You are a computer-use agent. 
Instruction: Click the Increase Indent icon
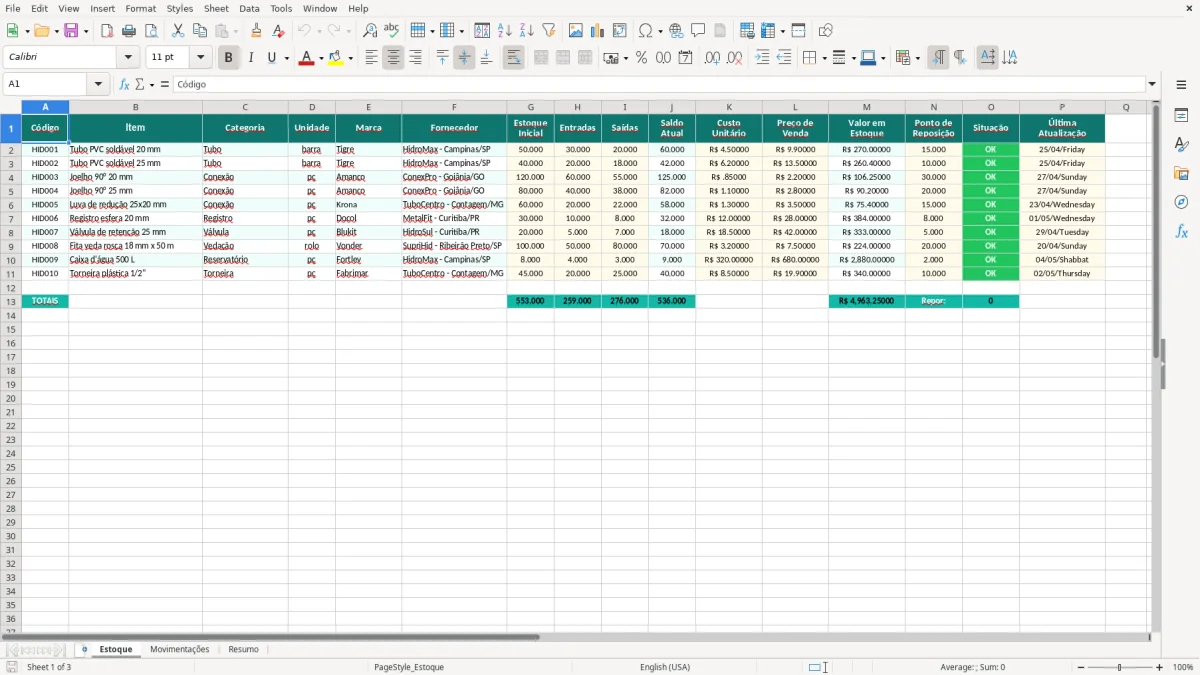[762, 58]
